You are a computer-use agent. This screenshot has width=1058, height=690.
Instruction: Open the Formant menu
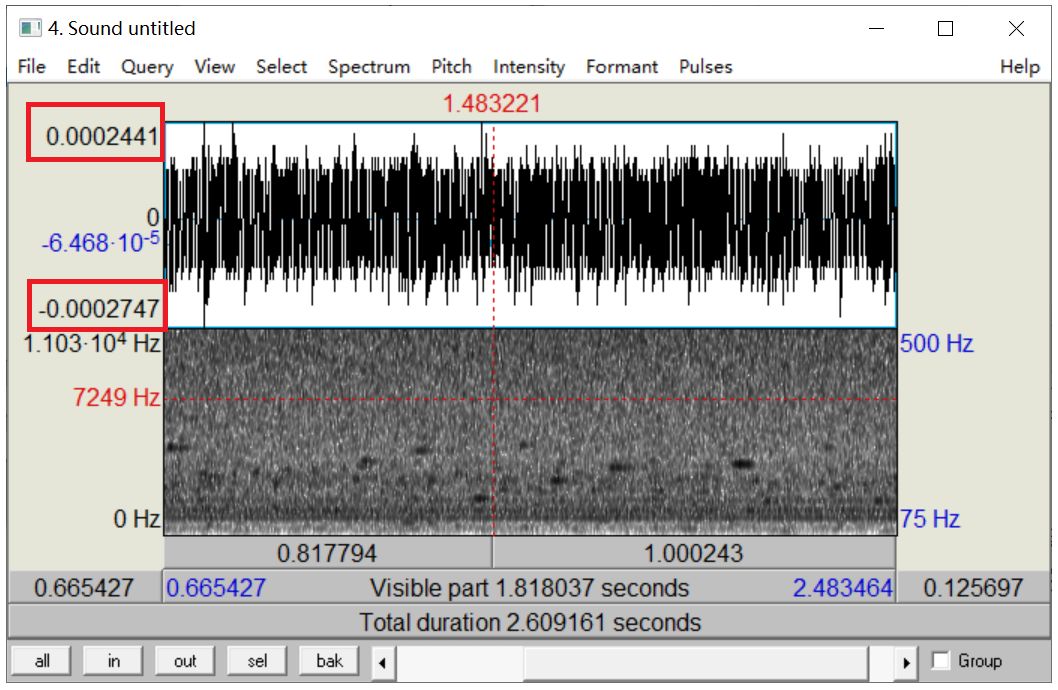click(x=621, y=67)
